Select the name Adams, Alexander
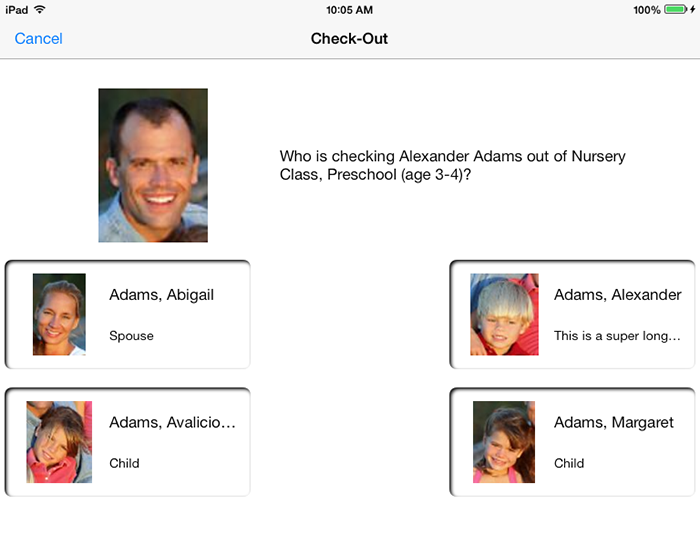This screenshot has width=700, height=546. [x=617, y=295]
